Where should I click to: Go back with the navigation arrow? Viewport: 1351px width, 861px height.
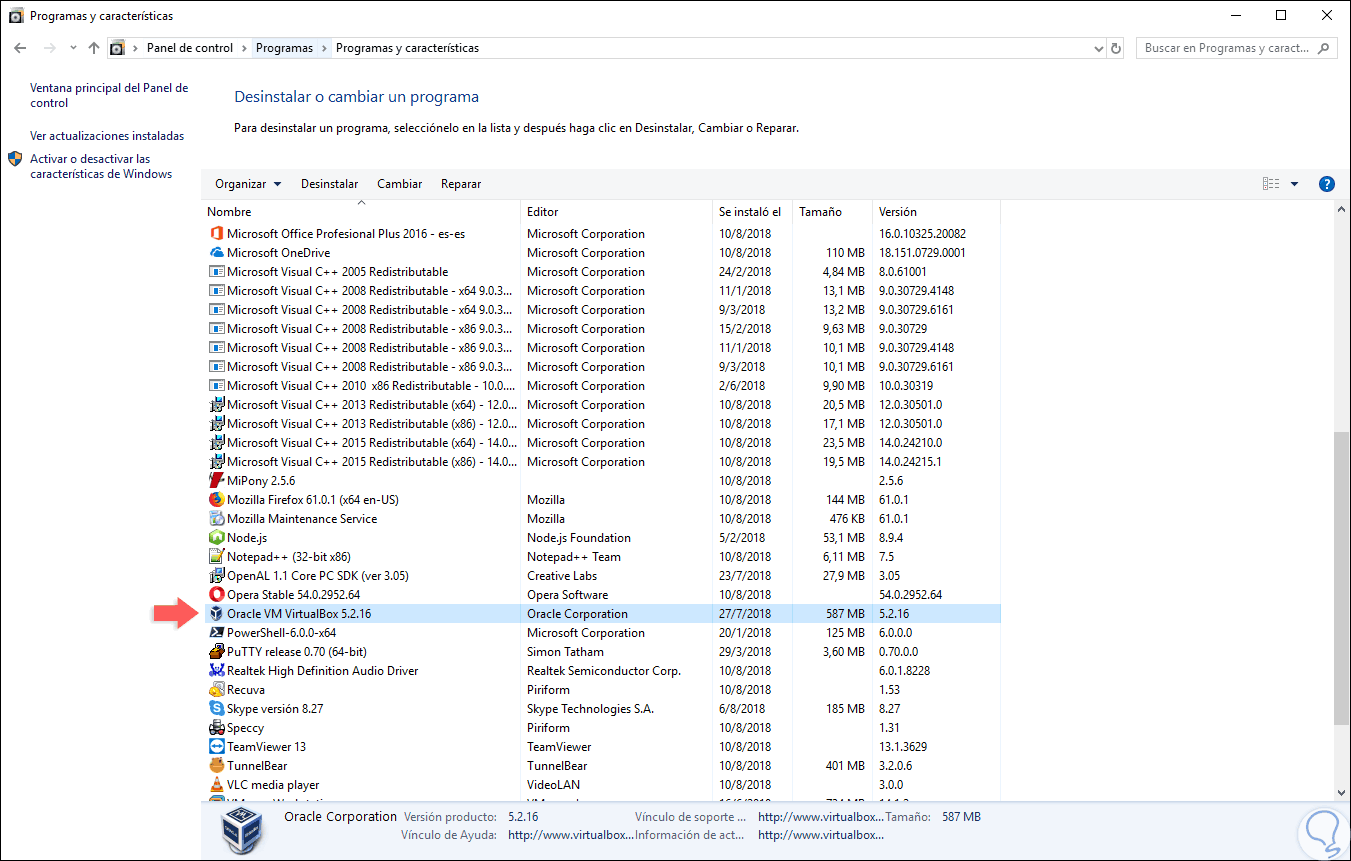point(20,48)
